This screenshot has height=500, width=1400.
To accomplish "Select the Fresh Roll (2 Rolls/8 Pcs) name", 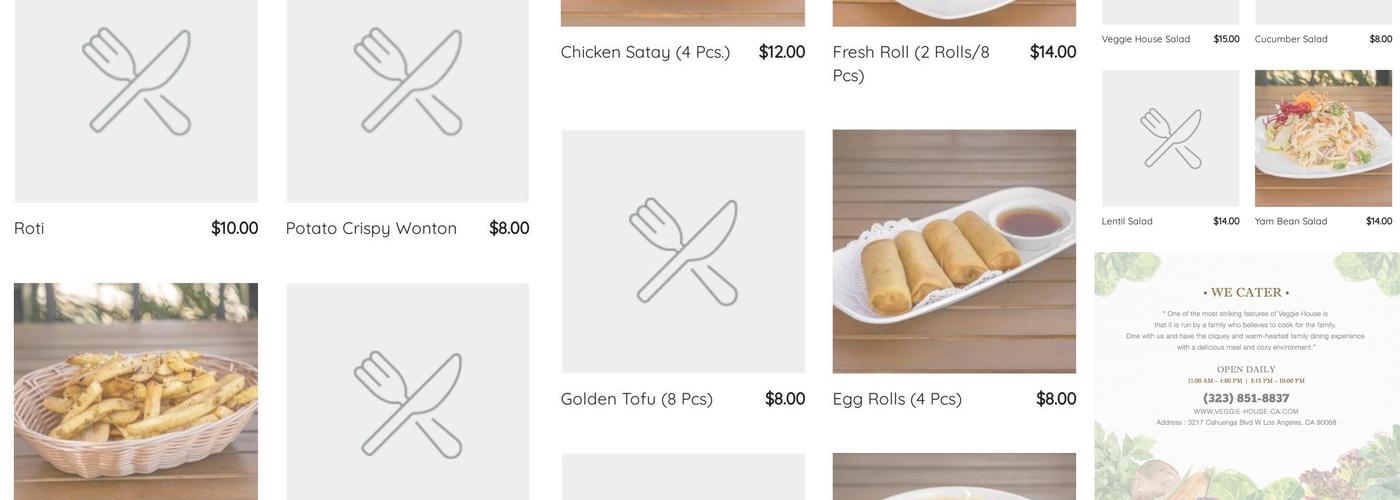I will (911, 63).
